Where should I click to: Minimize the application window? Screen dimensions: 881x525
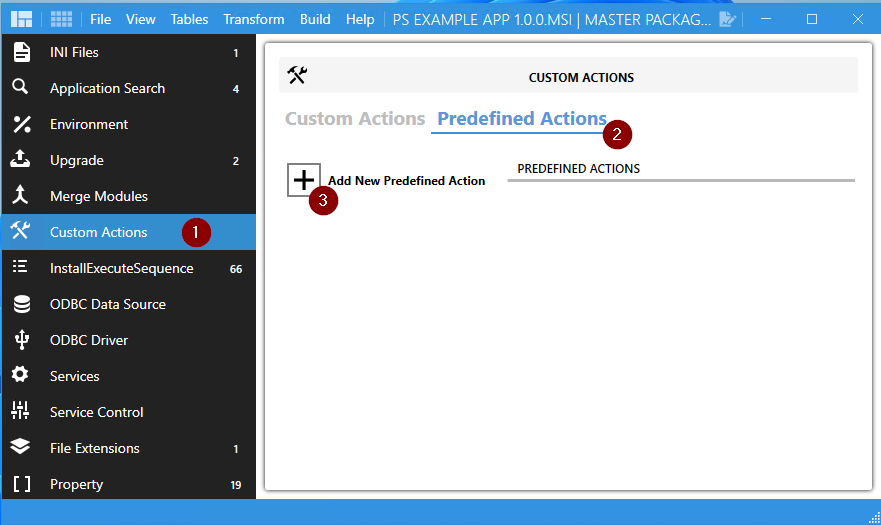coord(766,19)
